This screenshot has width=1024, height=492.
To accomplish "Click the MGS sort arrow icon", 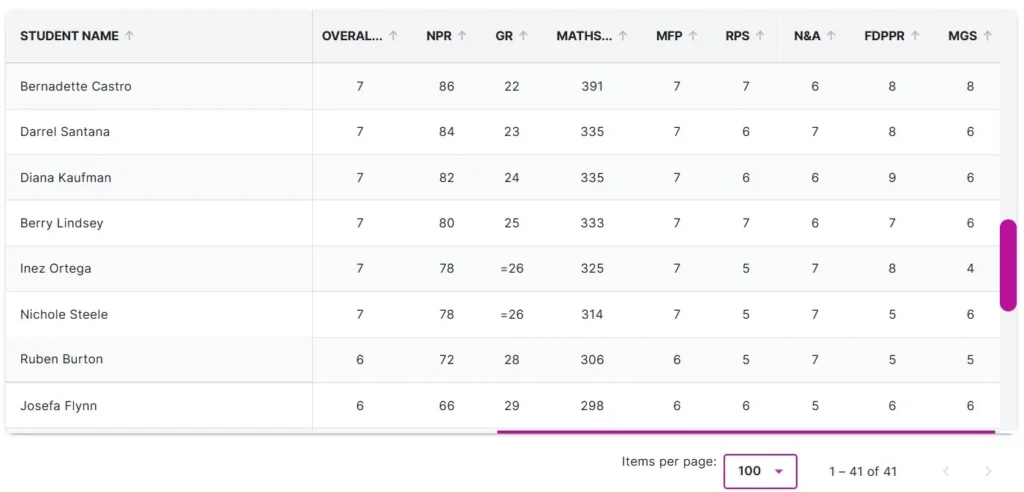I will click(988, 36).
